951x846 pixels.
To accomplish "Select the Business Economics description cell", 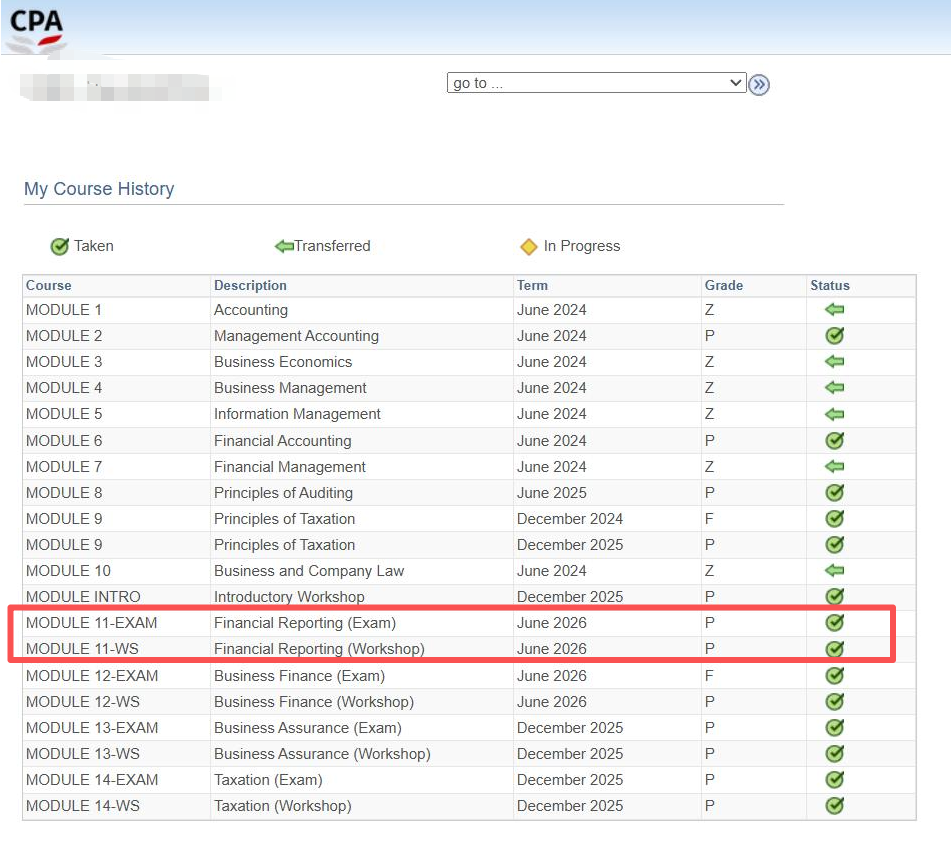I will (x=362, y=362).
